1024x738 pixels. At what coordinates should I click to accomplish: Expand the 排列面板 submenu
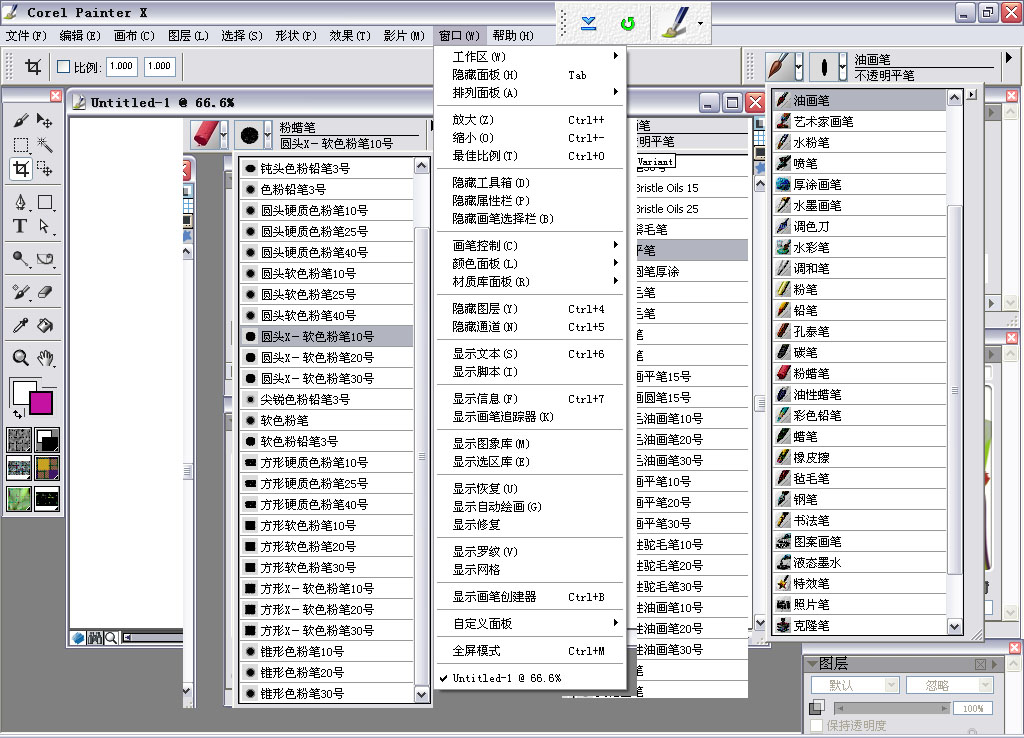[x=529, y=93]
